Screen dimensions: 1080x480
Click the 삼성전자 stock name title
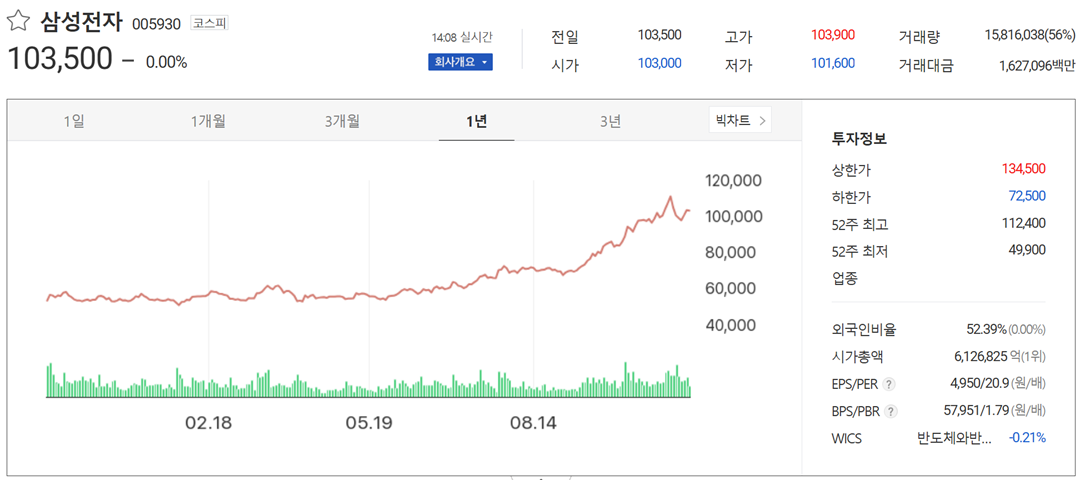point(81,22)
